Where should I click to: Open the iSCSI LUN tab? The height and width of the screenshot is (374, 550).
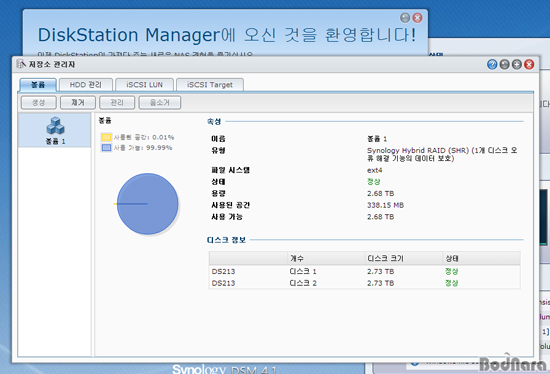coord(145,85)
